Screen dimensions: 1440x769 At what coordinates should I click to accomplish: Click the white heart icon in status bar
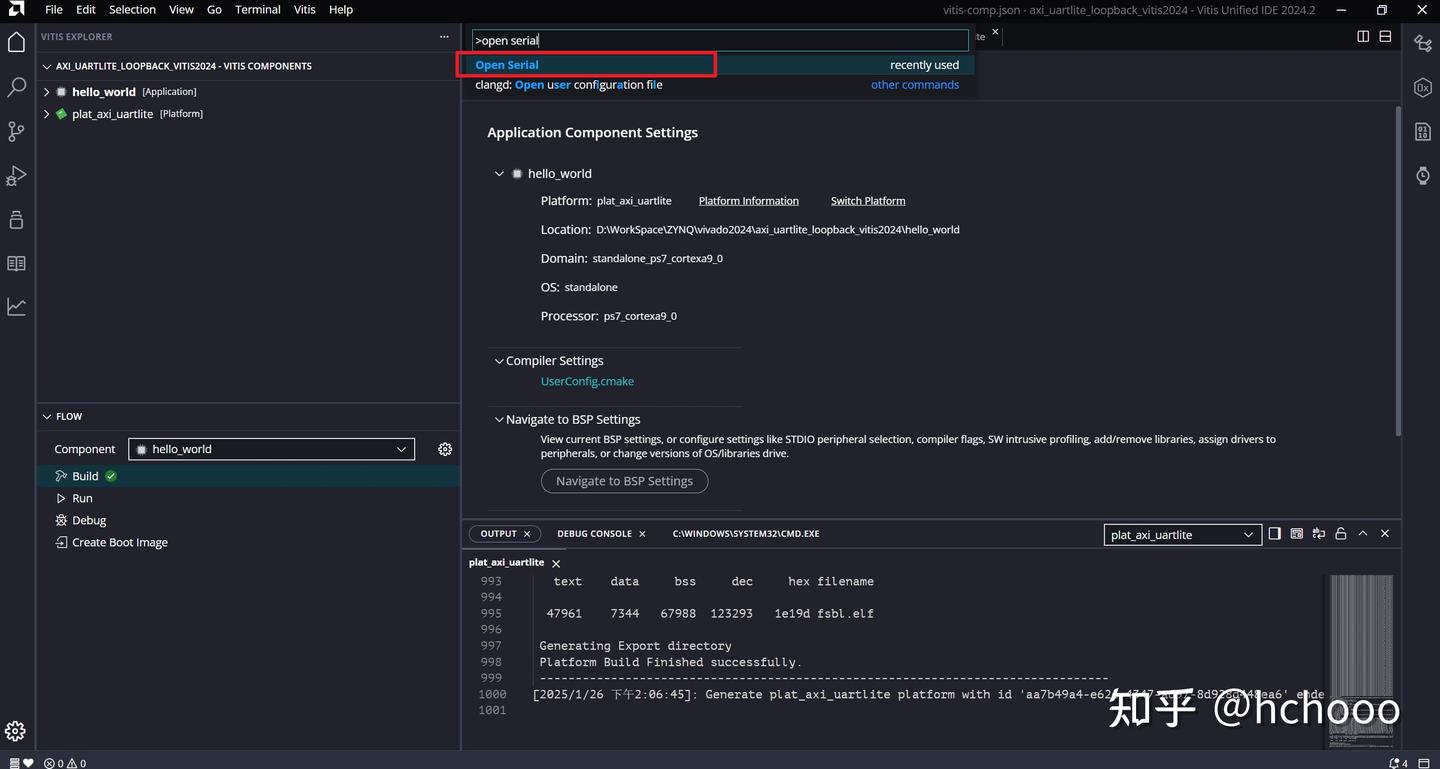point(28,763)
